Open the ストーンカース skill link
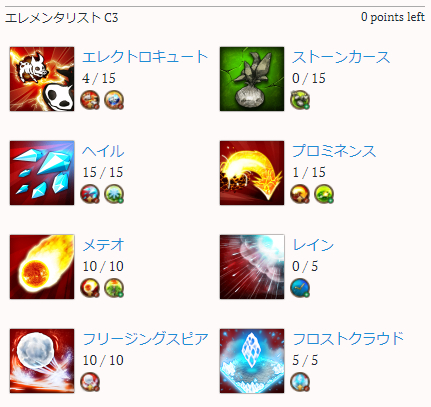431x407 pixels. click(x=341, y=57)
